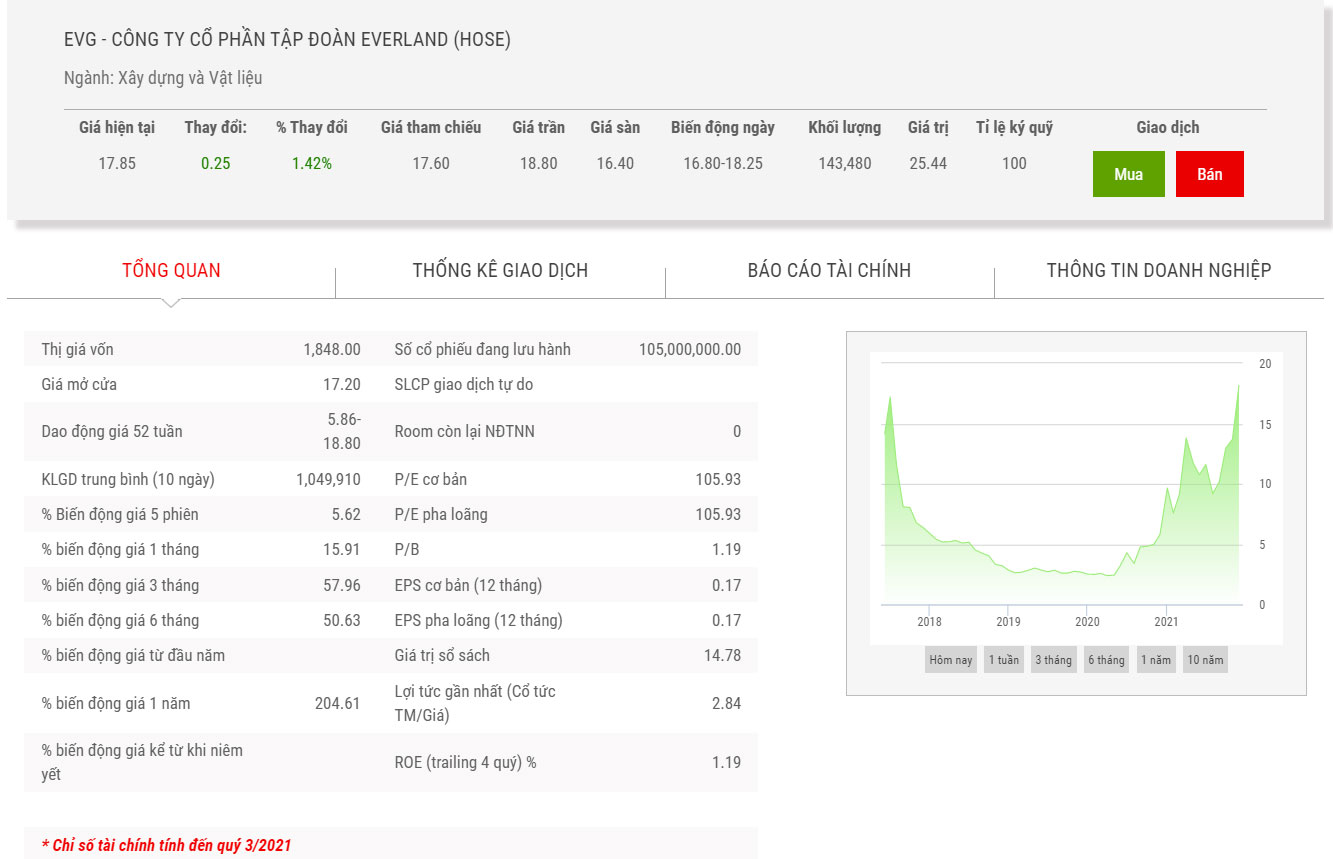
Task: Select the Hôm nay chart range
Action: click(x=950, y=660)
